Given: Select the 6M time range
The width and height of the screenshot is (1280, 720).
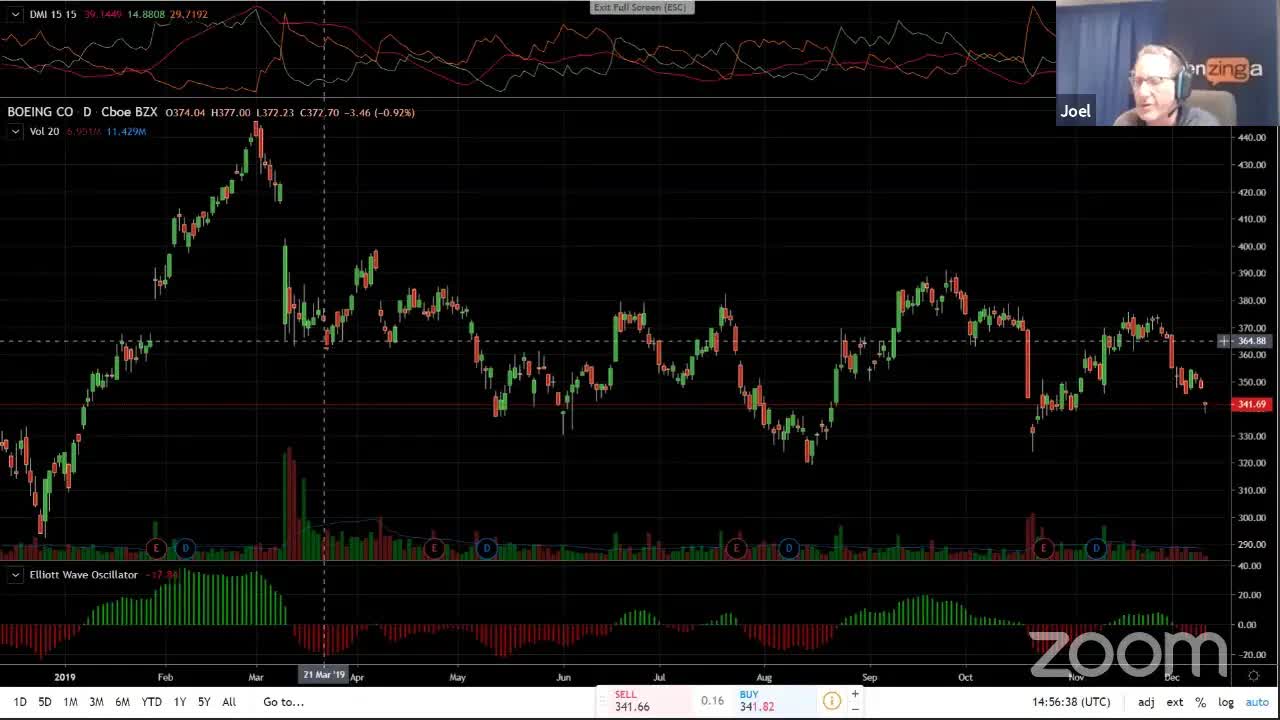Looking at the screenshot, I should [122, 702].
